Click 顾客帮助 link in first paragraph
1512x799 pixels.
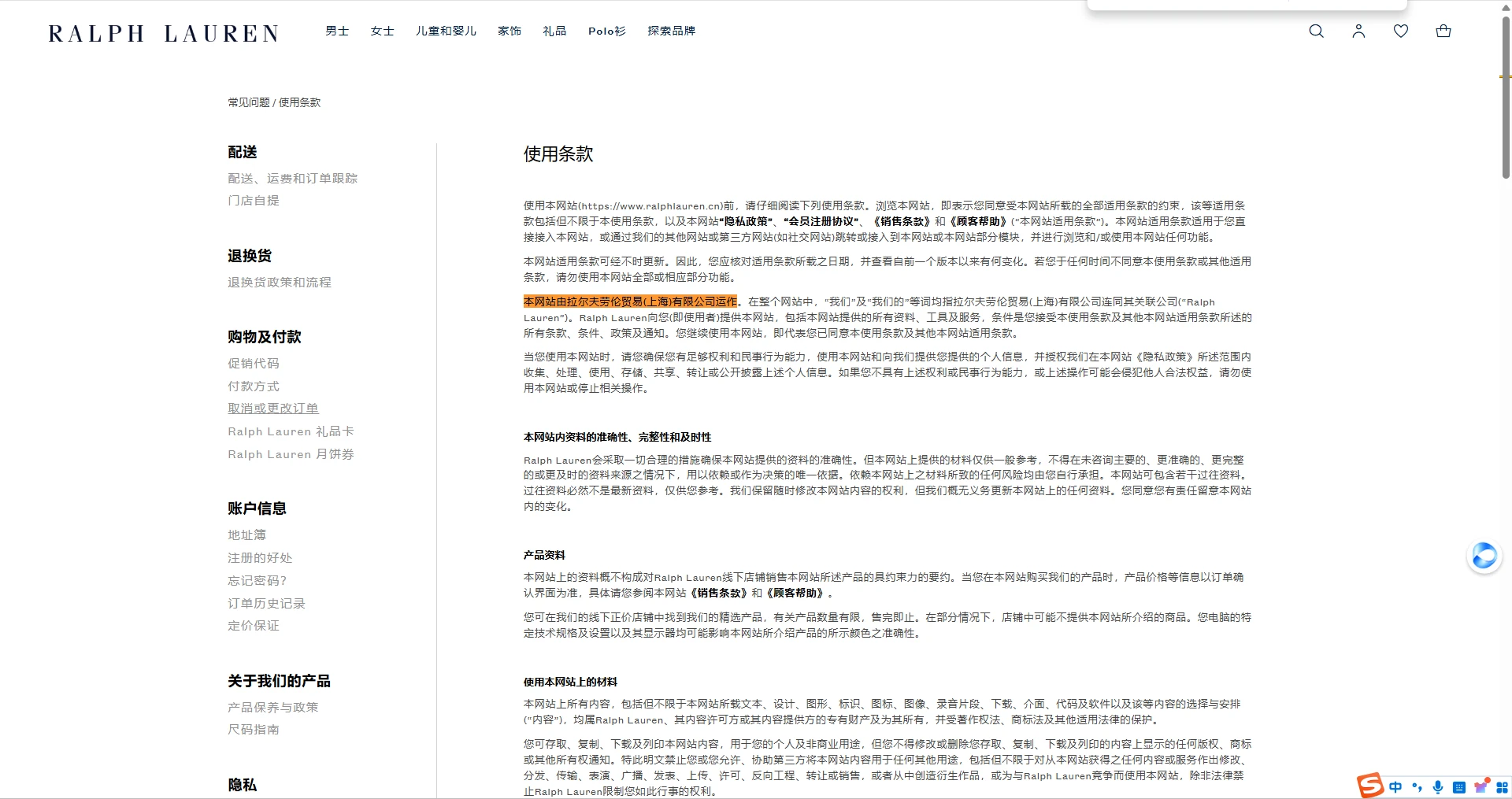[x=978, y=222]
